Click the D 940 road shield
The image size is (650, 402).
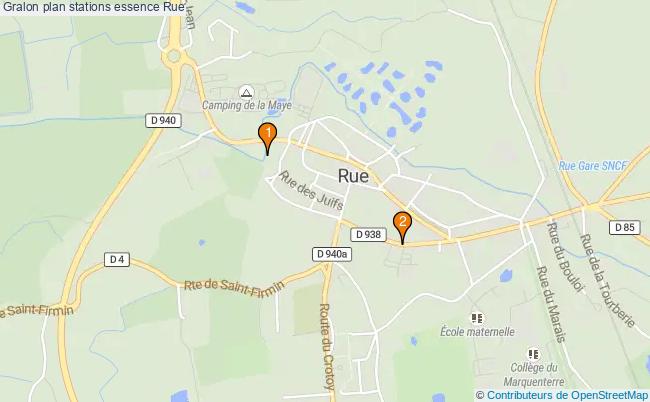coord(163,121)
